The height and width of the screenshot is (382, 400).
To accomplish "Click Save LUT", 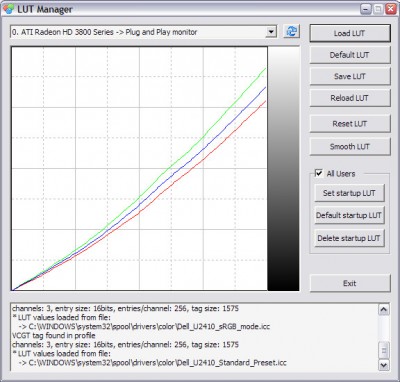I will point(350,76).
